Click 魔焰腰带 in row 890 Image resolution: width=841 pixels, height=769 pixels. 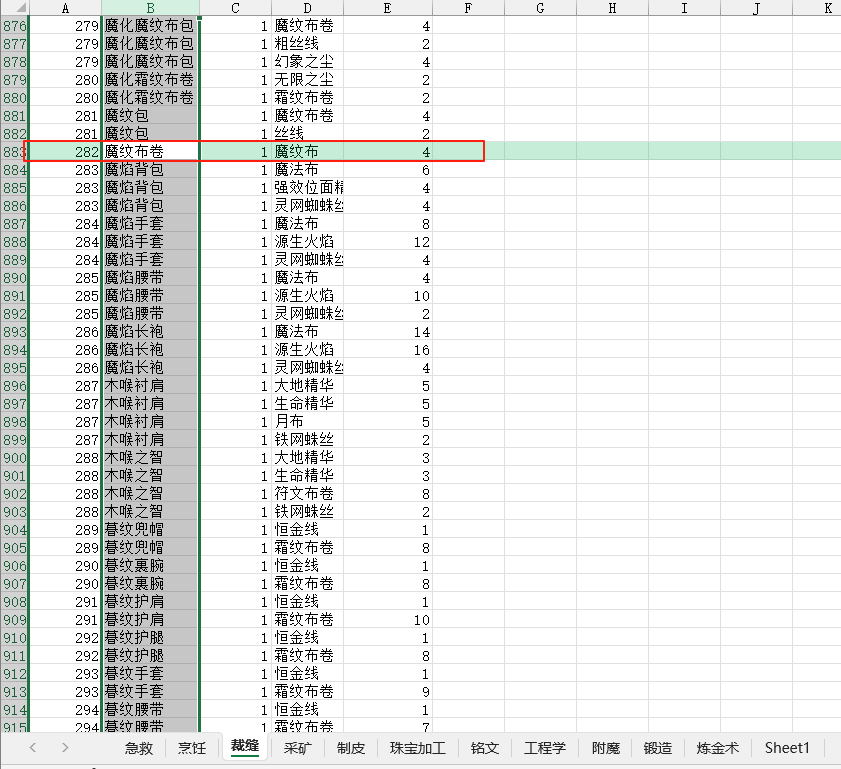[x=150, y=278]
